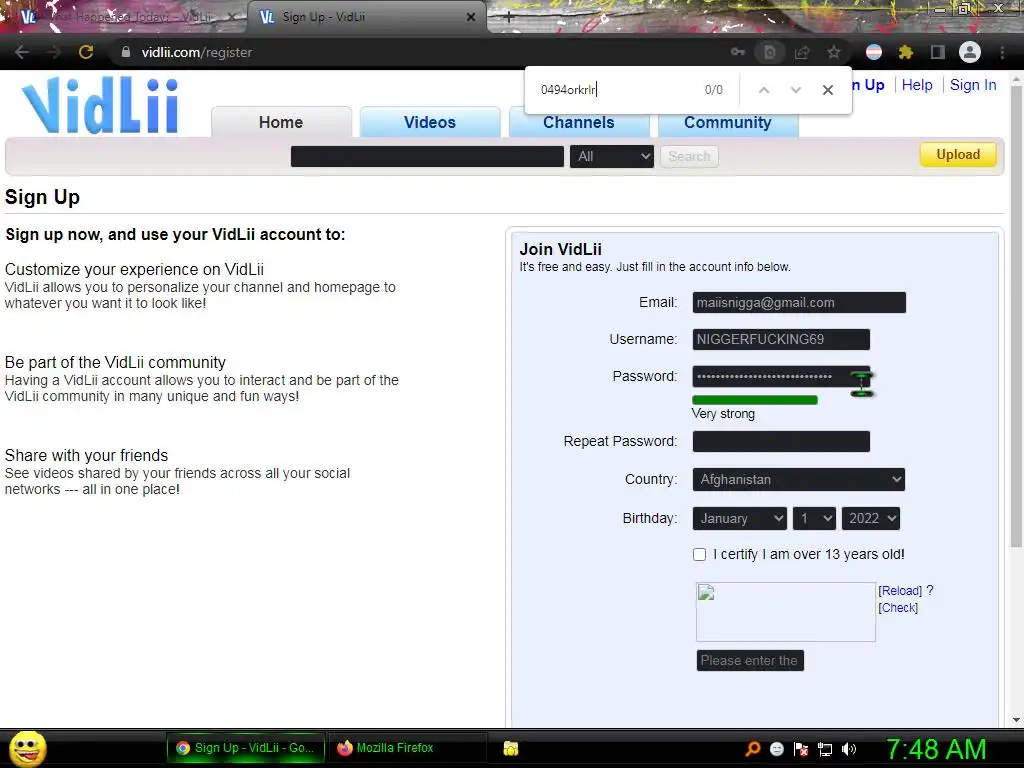This screenshot has width=1024, height=768.
Task: Open the folder icon in taskbar
Action: pyautogui.click(x=511, y=748)
